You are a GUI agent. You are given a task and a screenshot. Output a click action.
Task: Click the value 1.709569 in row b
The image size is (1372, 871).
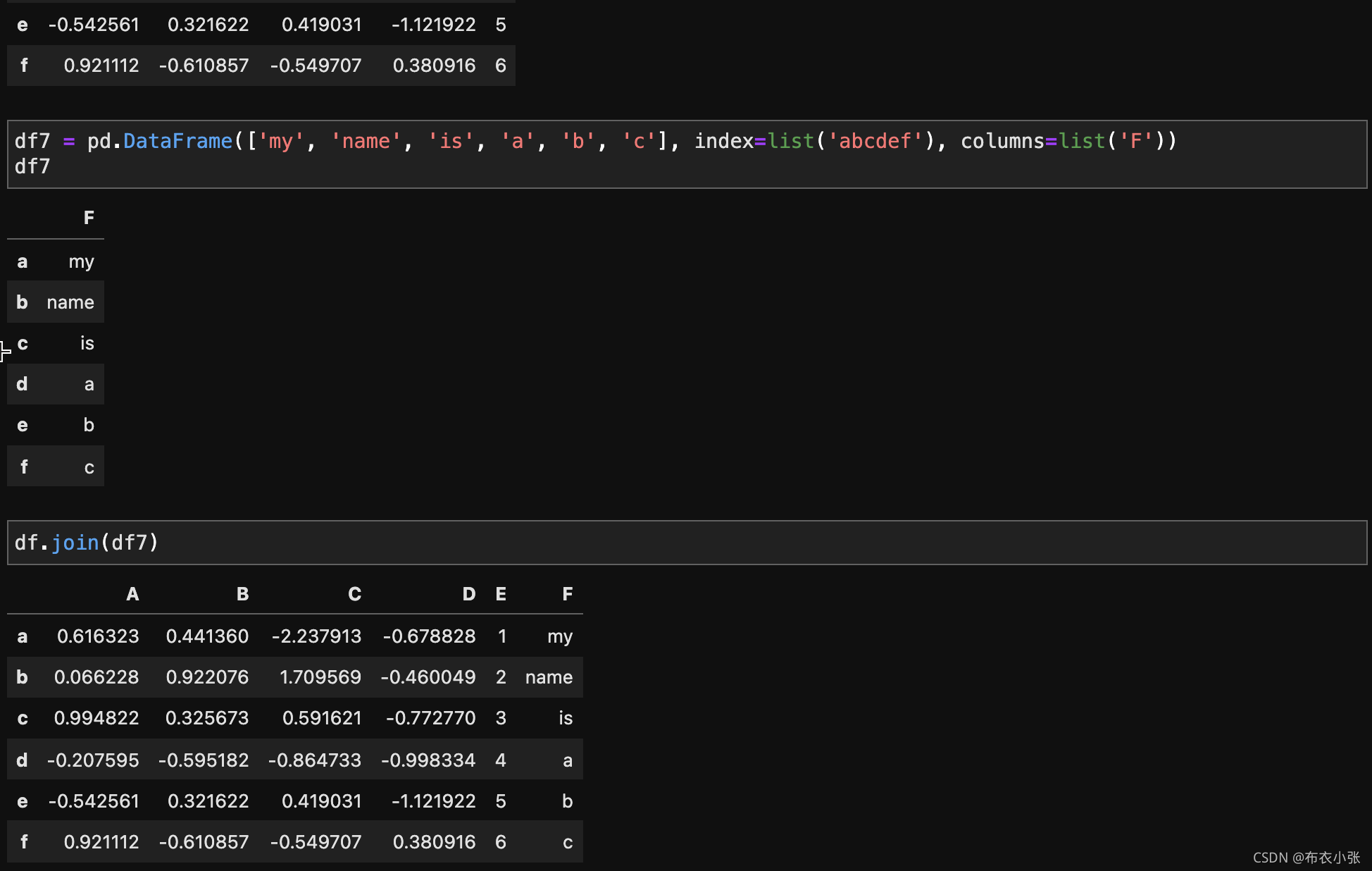321,677
